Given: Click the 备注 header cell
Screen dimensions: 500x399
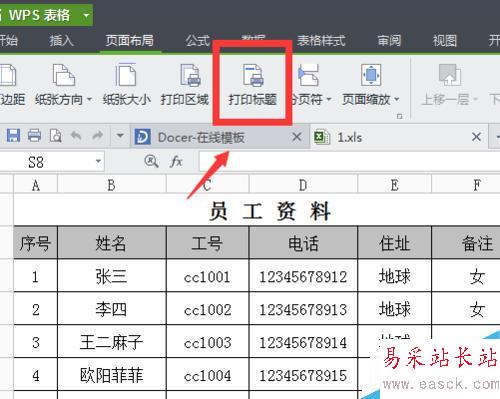Looking at the screenshot, I should pos(466,243).
